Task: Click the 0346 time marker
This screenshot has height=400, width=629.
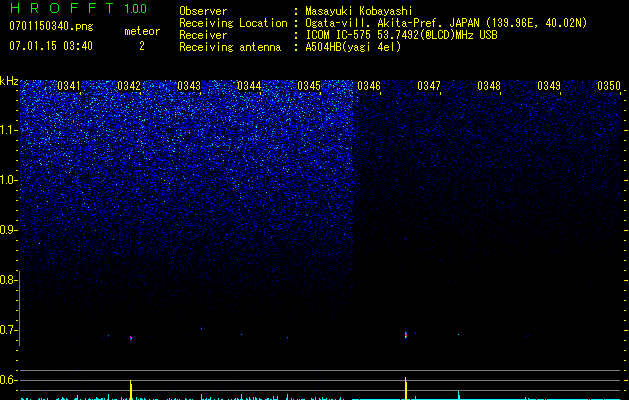Action: click(x=369, y=86)
